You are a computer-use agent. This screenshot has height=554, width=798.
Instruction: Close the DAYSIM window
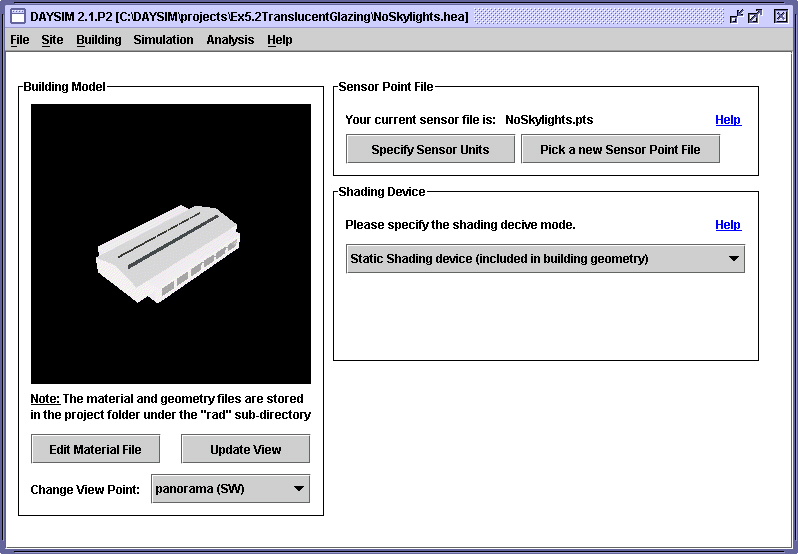(781, 16)
